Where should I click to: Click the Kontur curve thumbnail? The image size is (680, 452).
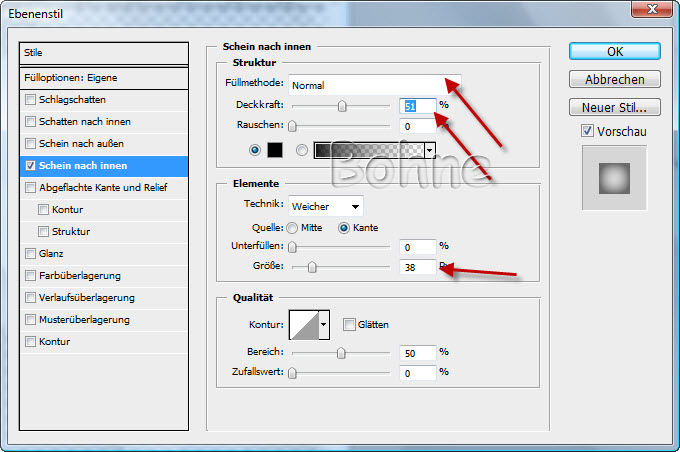(x=302, y=325)
